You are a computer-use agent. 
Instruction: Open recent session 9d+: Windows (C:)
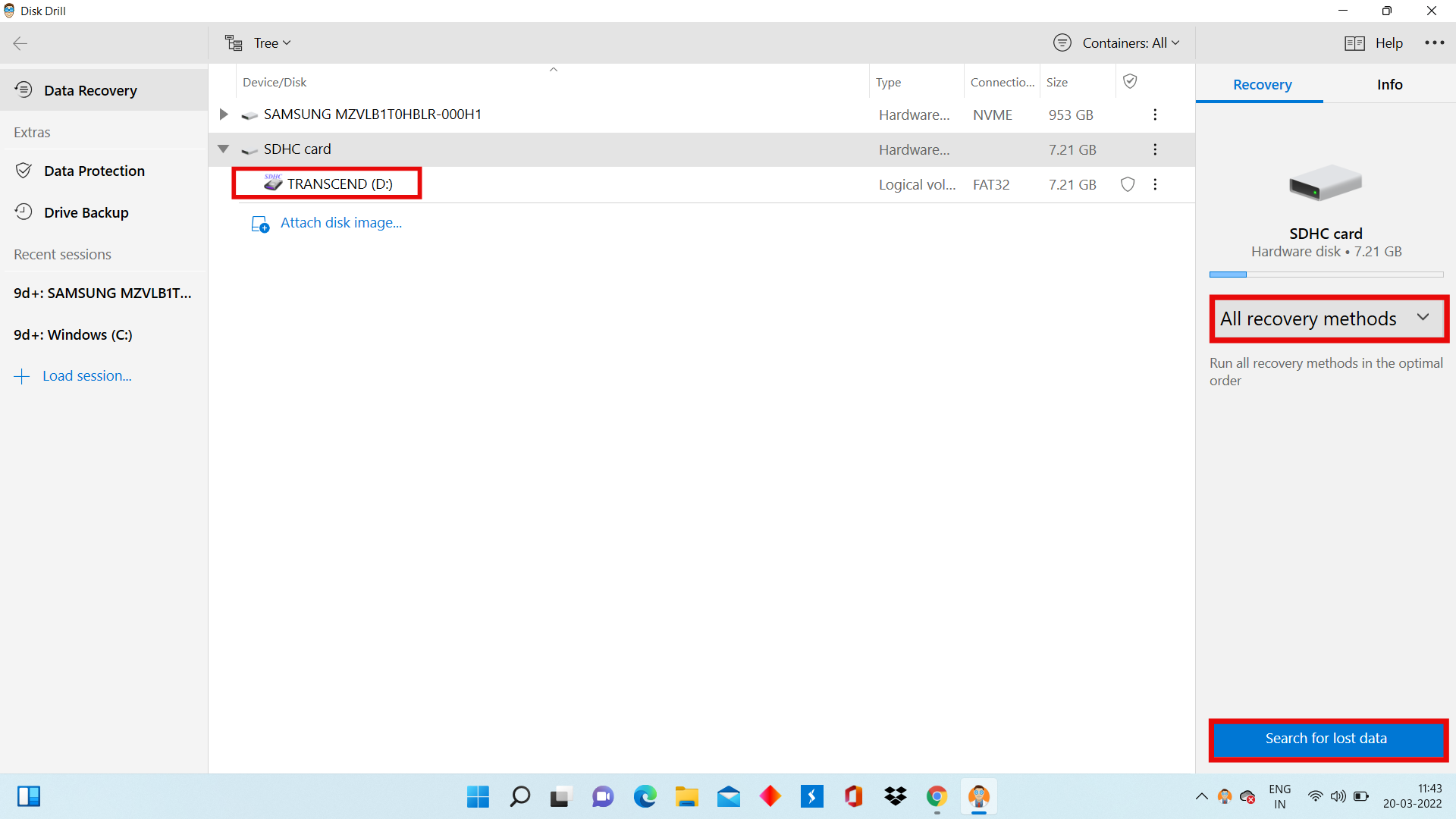coord(103,334)
